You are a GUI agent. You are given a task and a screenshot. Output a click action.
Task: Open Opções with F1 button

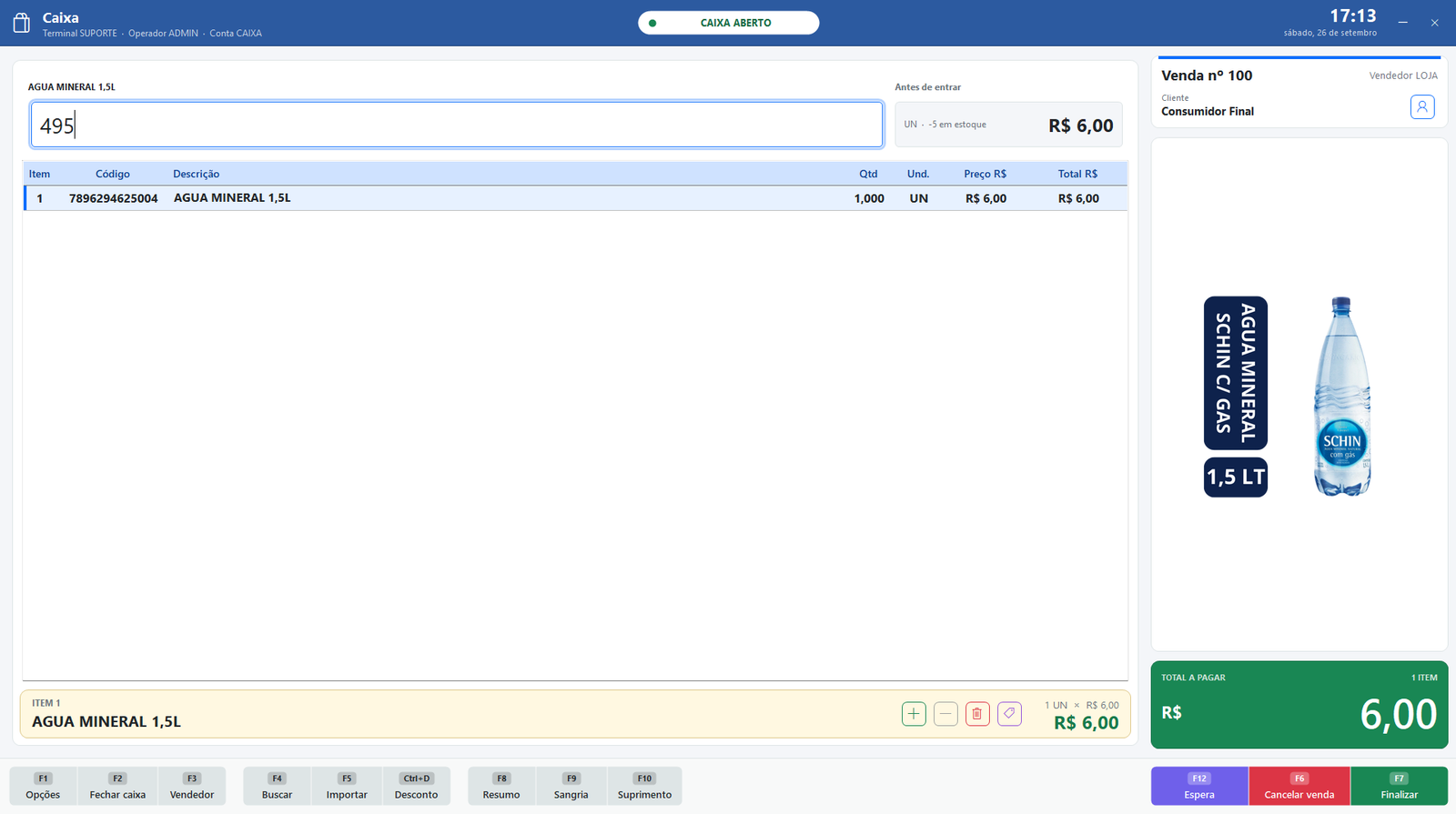[x=43, y=786]
